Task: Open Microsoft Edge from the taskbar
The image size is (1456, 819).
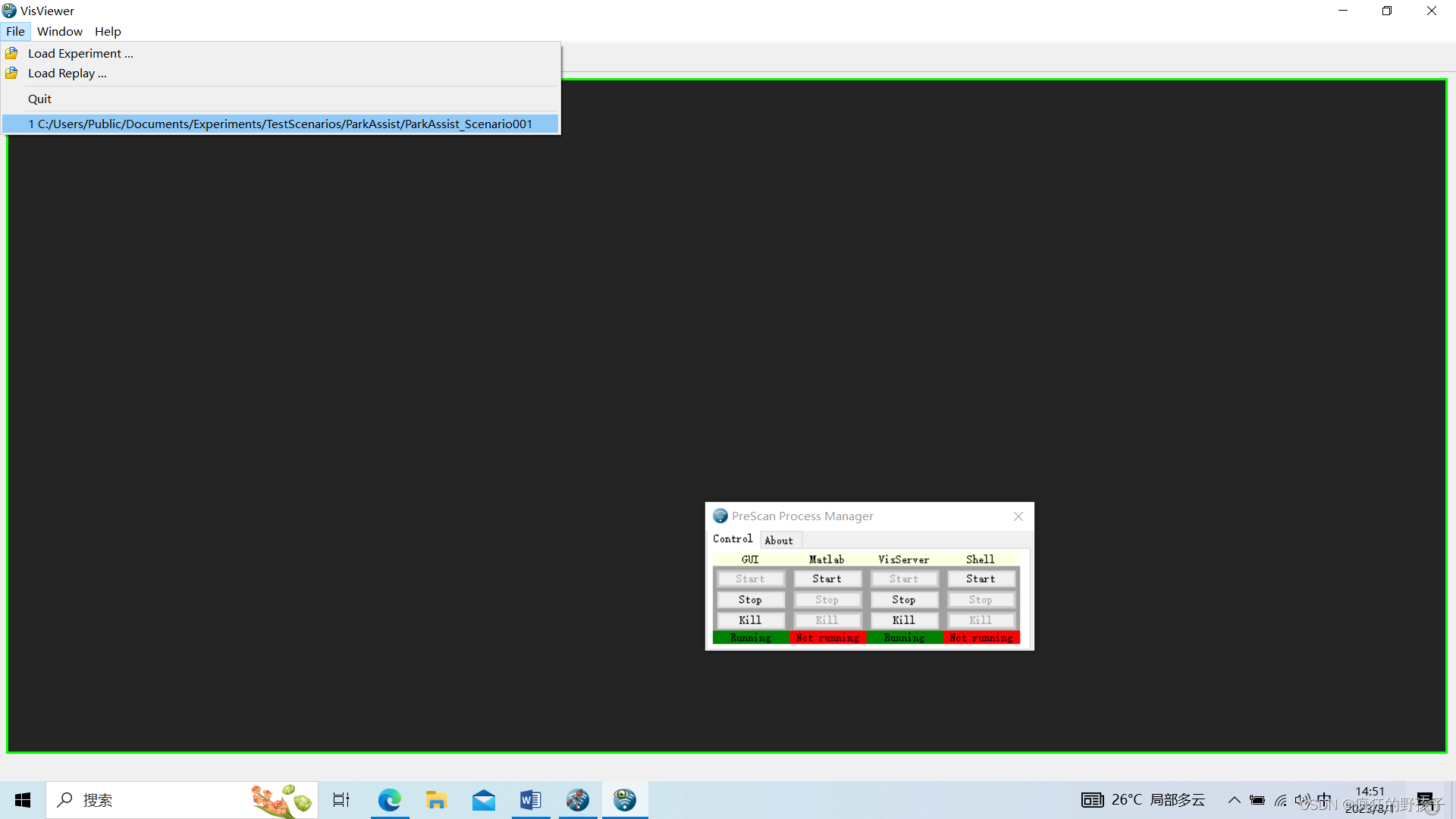Action: 389,800
